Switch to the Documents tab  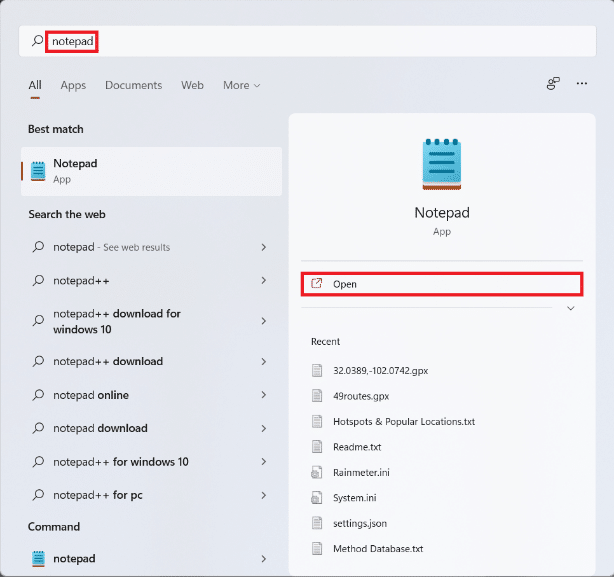(x=133, y=86)
